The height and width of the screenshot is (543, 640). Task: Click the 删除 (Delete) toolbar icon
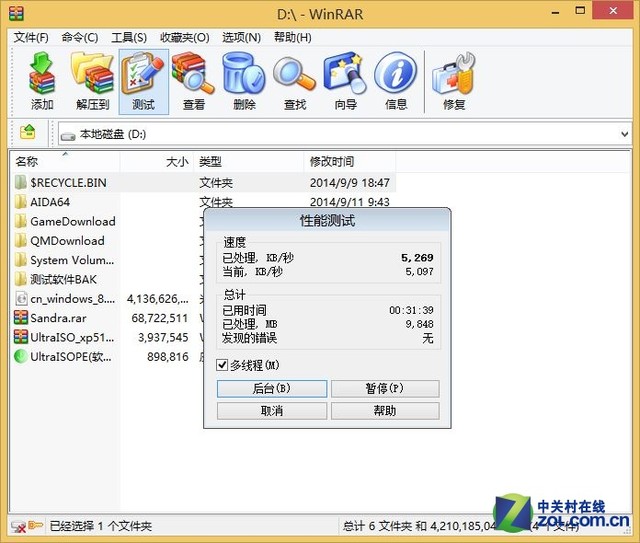pos(244,81)
